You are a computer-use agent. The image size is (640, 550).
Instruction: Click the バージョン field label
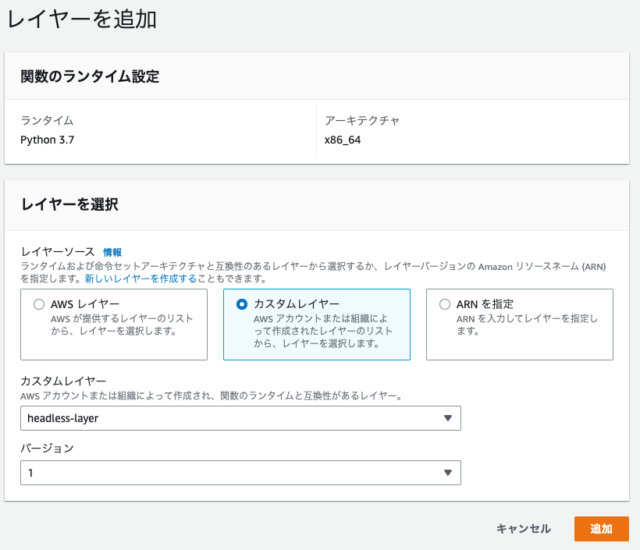point(47,449)
